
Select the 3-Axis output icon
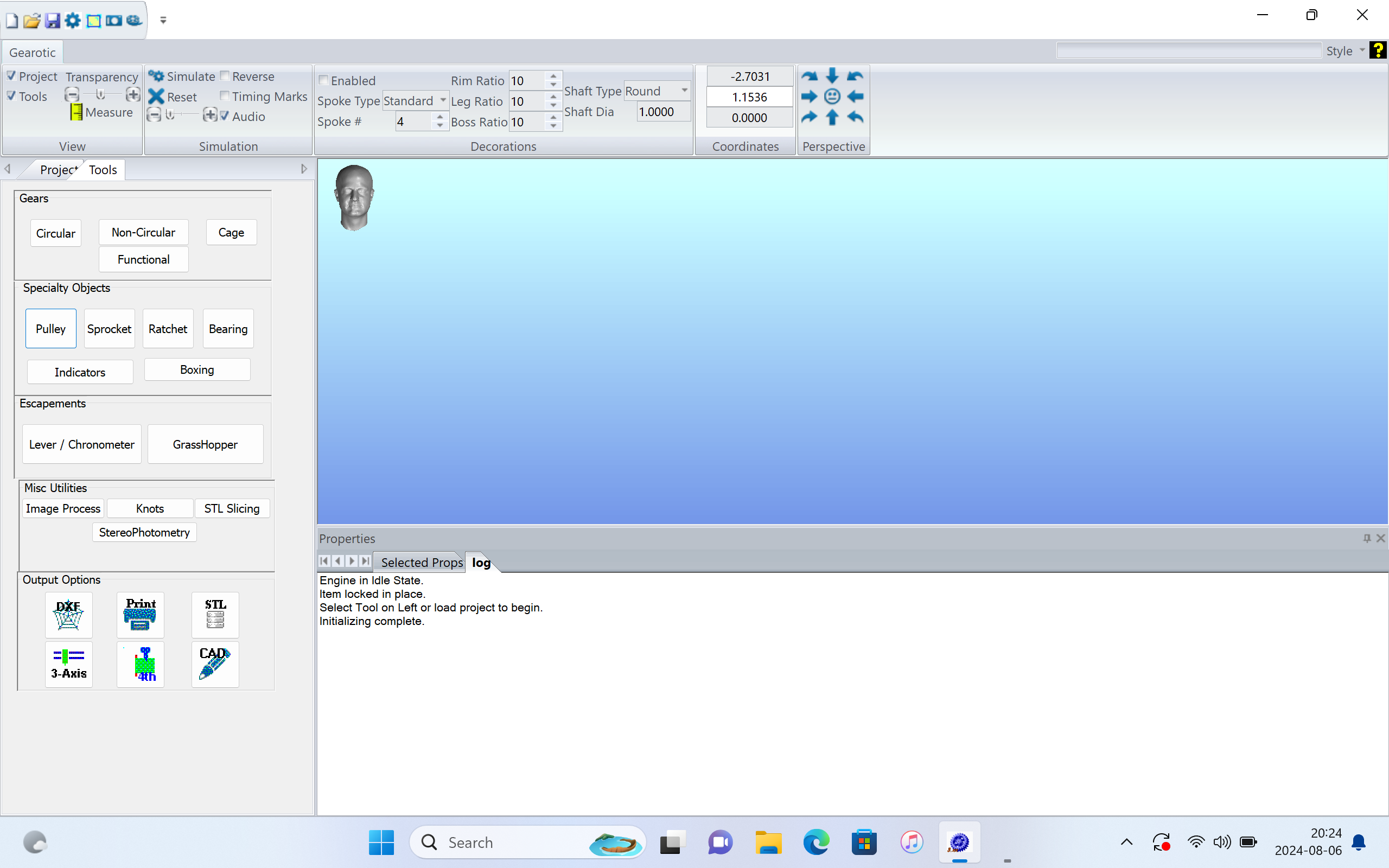pos(68,664)
